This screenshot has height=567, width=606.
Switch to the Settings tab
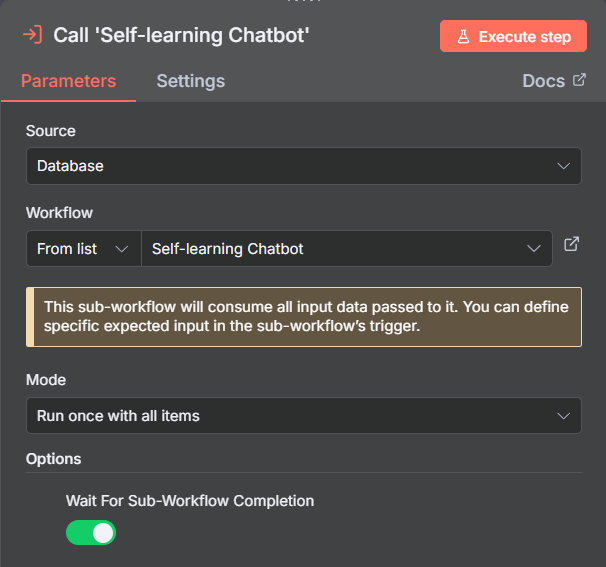(x=190, y=81)
